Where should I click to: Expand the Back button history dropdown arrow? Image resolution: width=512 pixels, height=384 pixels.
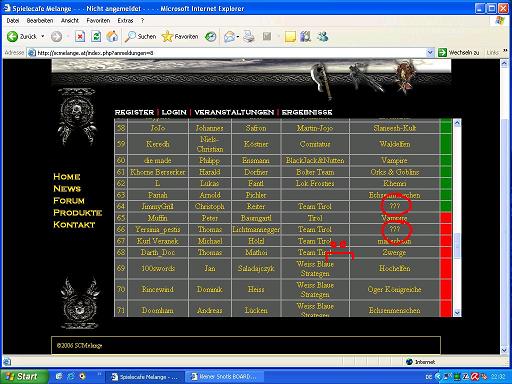43,36
